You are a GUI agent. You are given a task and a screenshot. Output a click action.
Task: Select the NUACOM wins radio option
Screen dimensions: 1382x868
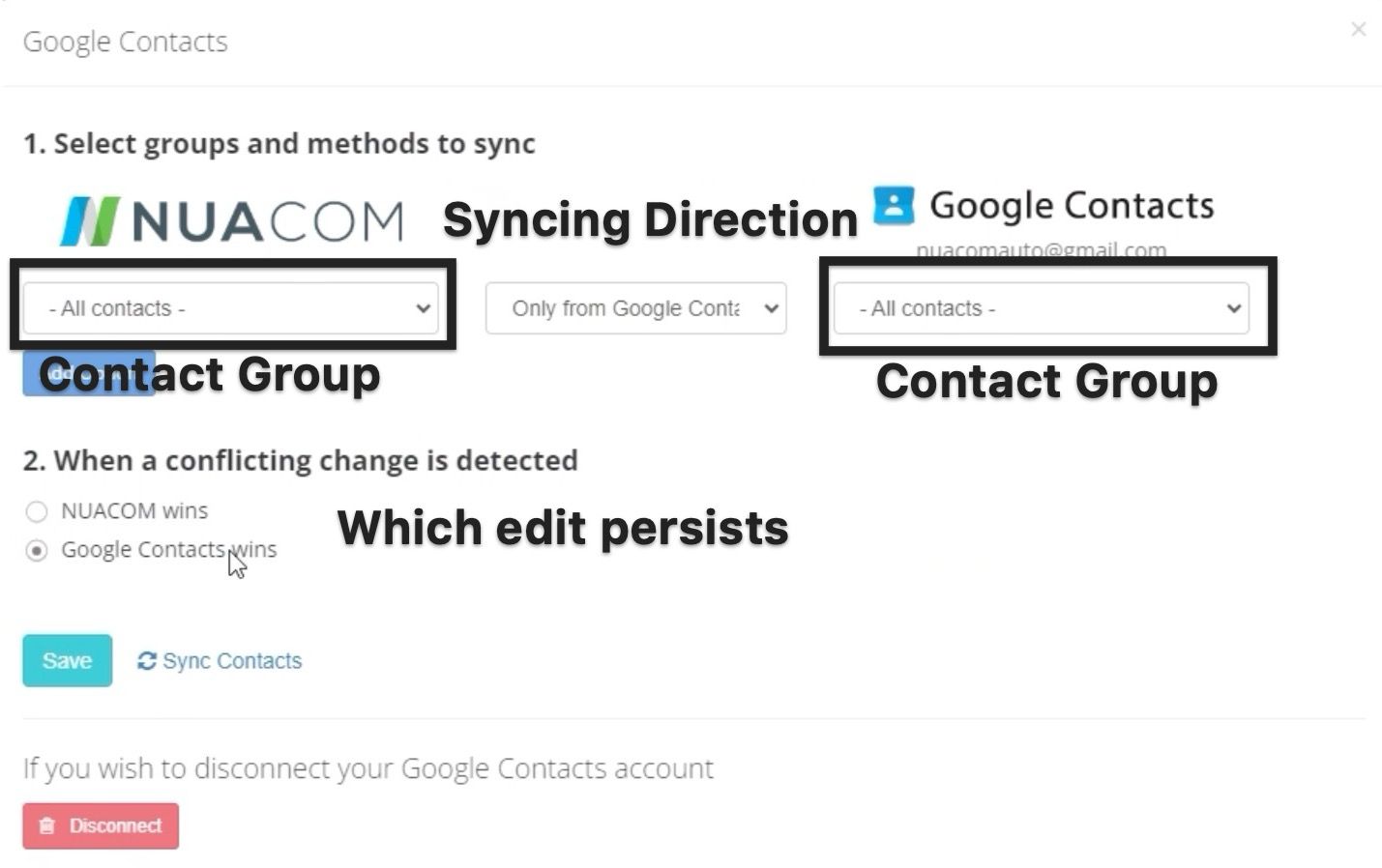37,511
